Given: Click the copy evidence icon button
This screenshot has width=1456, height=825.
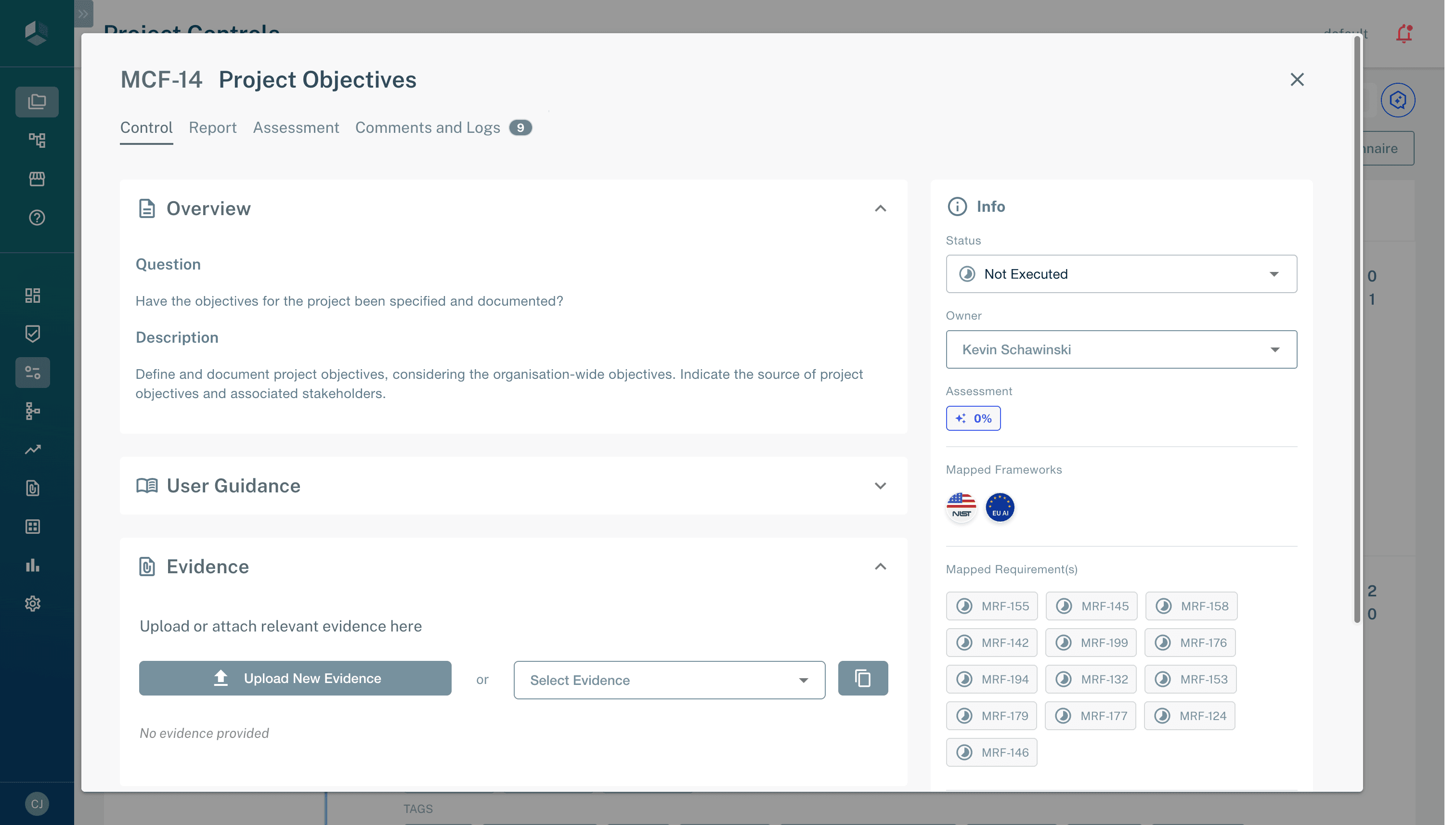Looking at the screenshot, I should 863,678.
